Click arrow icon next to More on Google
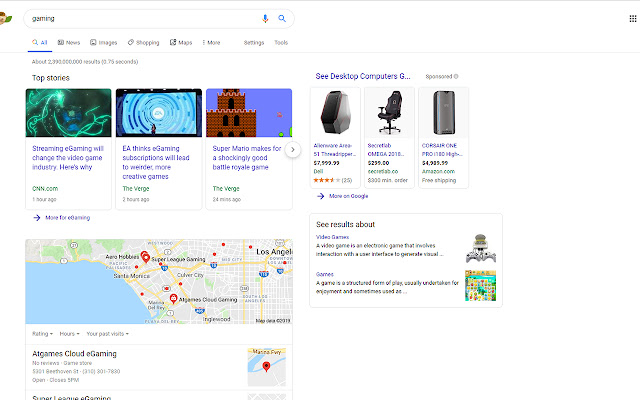Viewport: 640px width, 400px height. [x=321, y=196]
